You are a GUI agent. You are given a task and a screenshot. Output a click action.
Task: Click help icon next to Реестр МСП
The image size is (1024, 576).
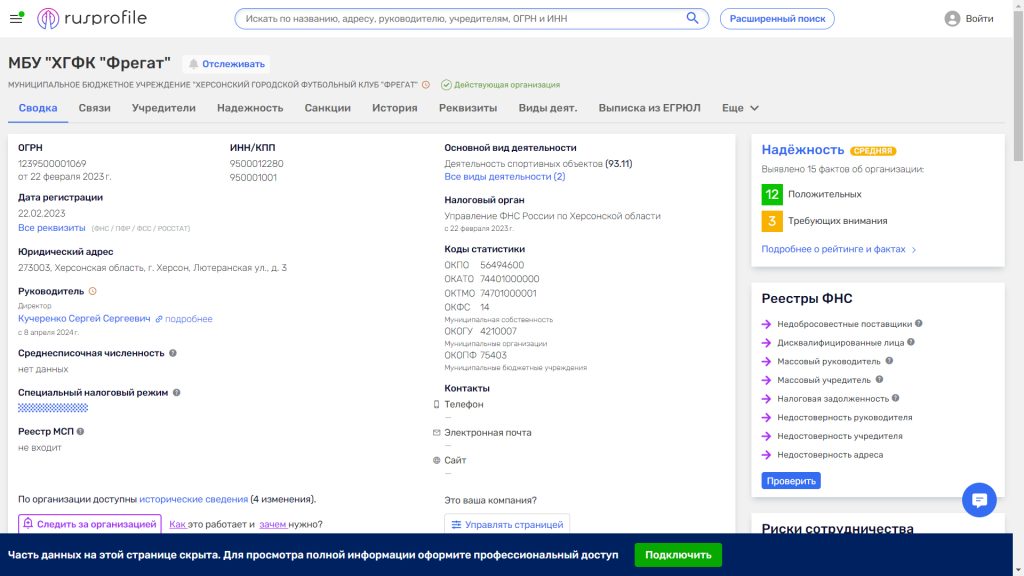(81, 431)
